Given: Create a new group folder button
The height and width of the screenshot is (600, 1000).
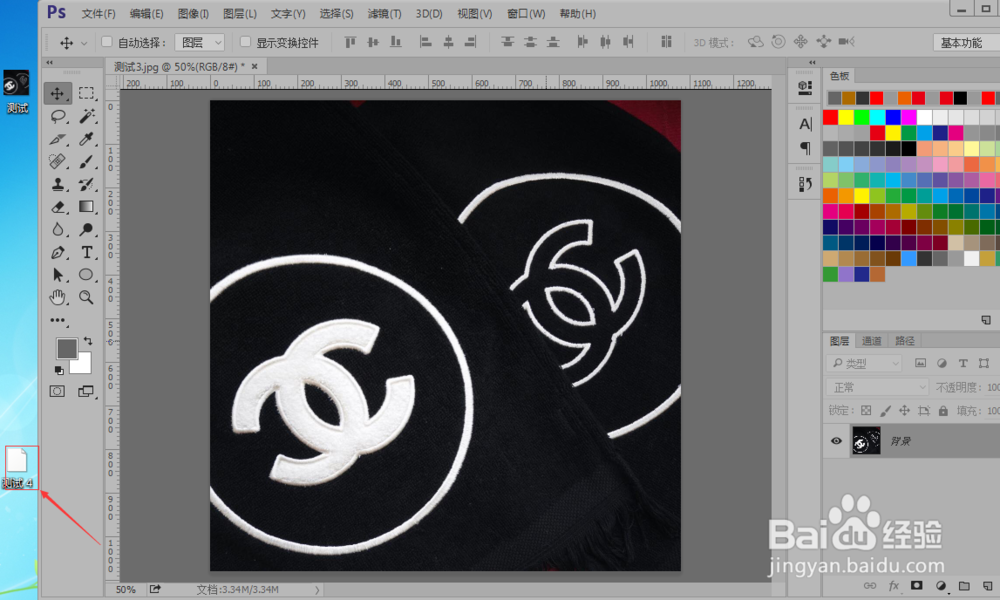Looking at the screenshot, I should (964, 585).
